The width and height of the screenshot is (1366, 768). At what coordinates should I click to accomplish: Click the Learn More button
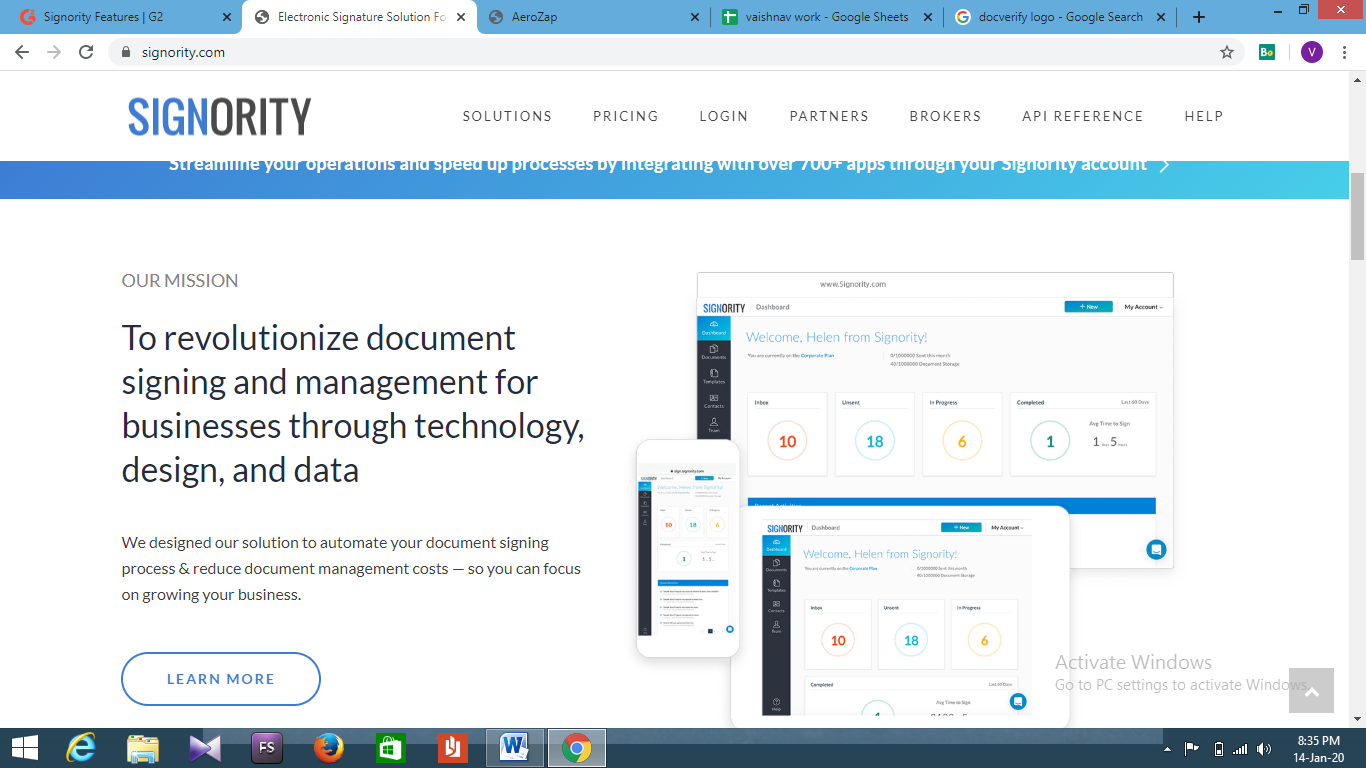pos(221,679)
